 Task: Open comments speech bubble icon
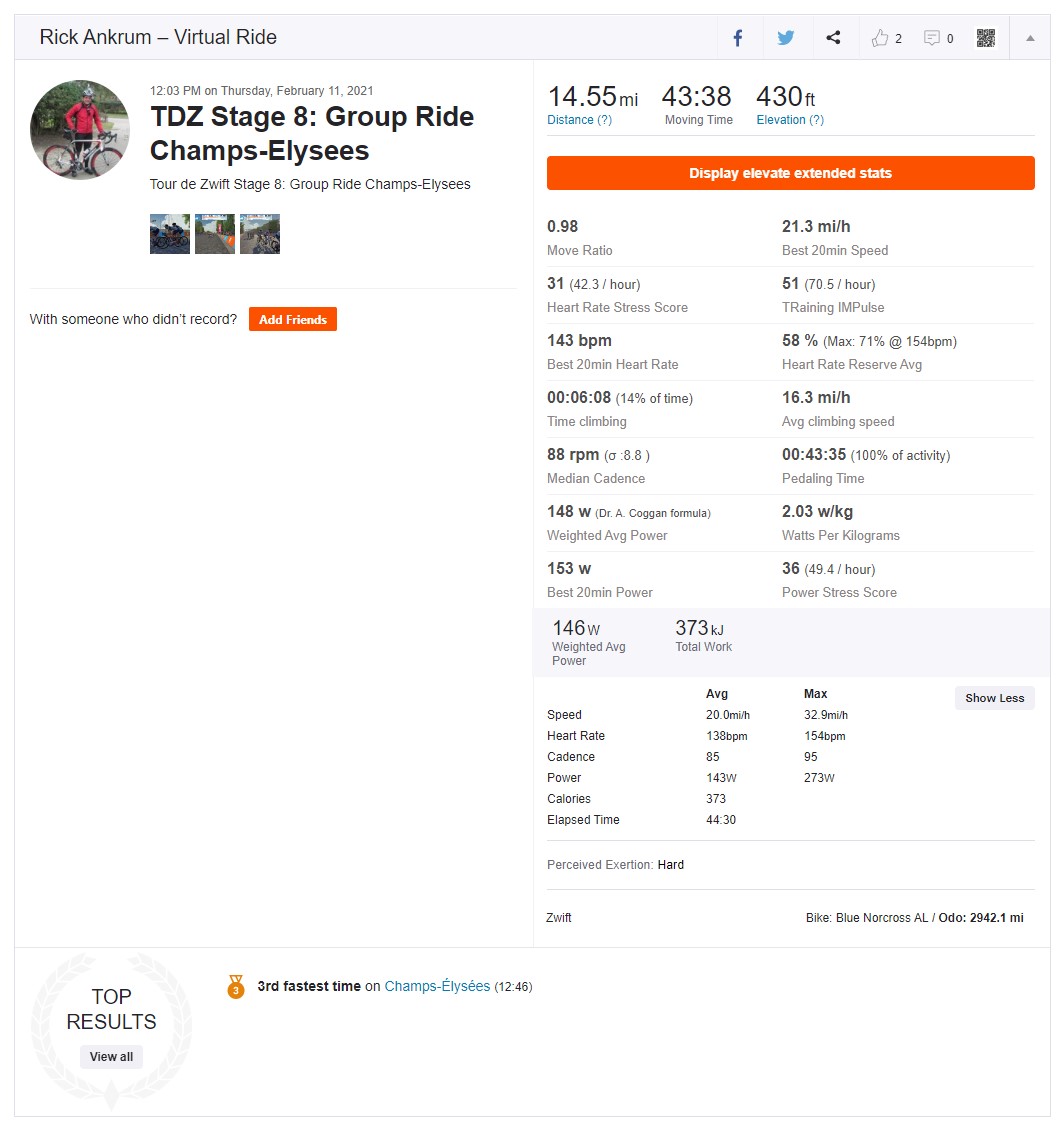point(931,38)
